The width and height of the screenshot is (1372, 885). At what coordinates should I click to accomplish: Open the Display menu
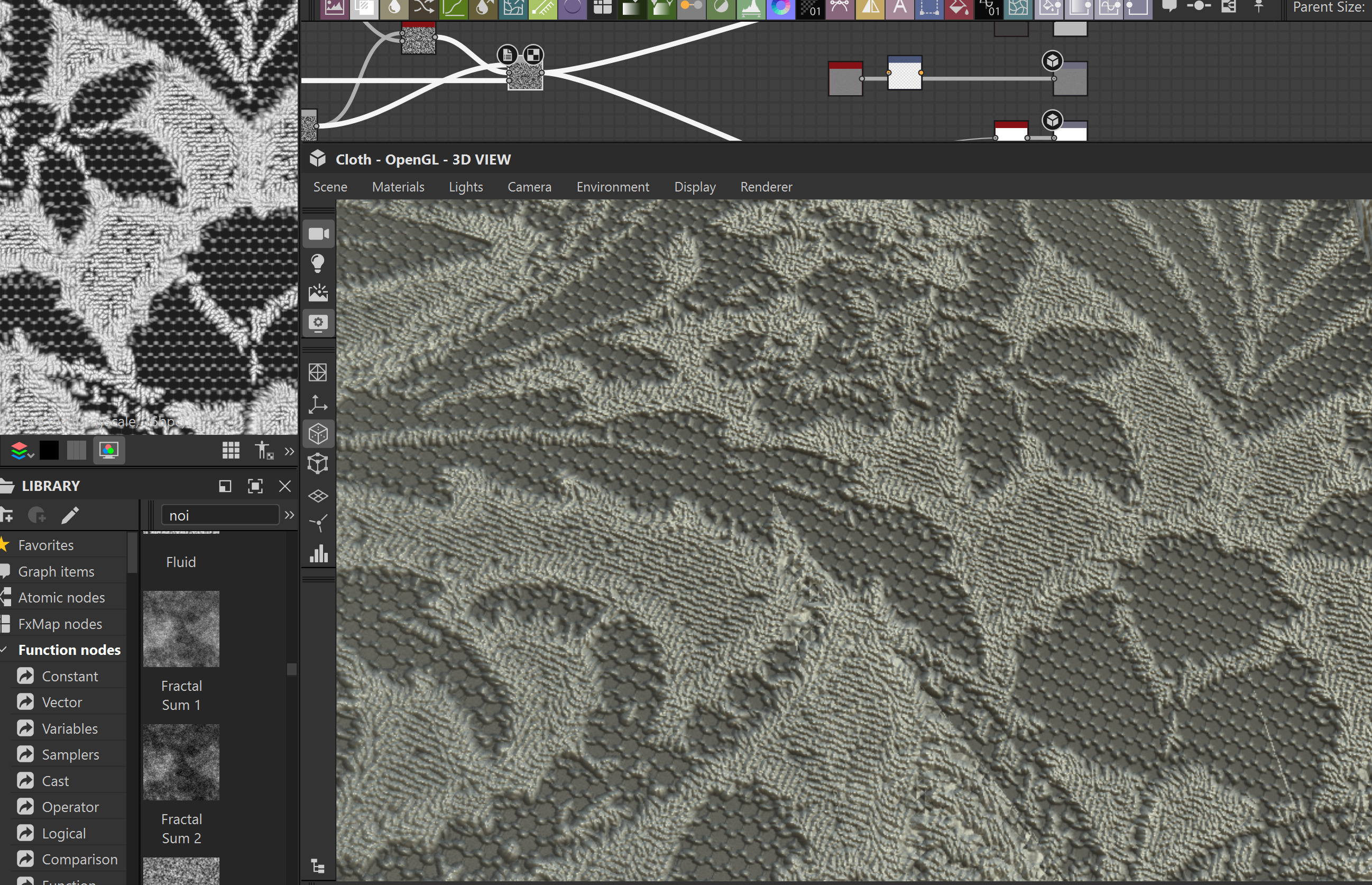[x=695, y=187]
